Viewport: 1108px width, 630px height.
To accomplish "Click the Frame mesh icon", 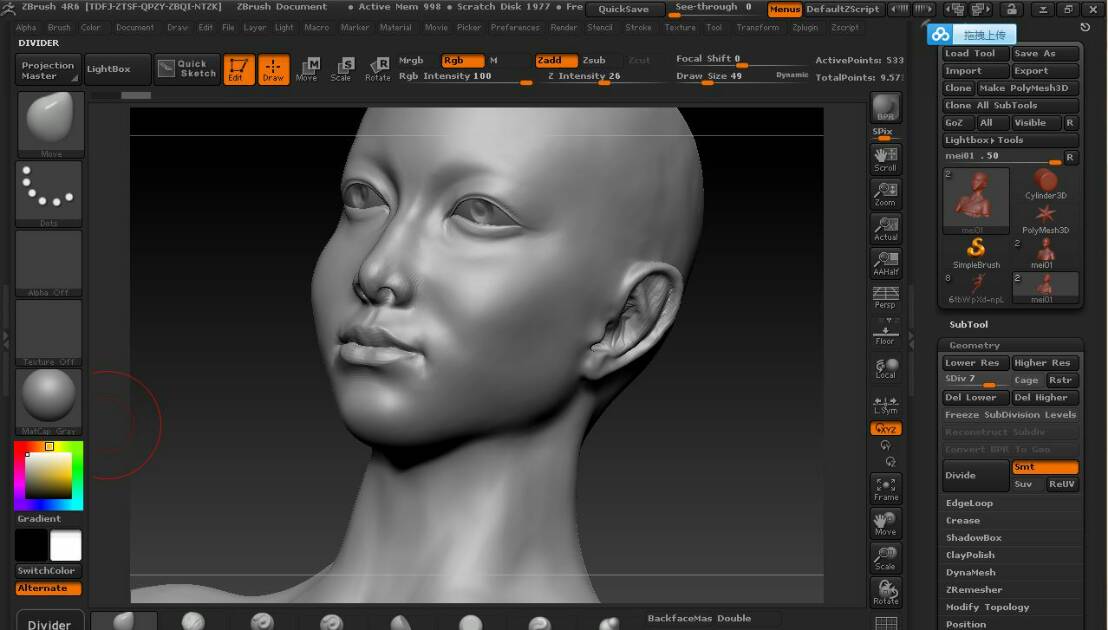I will [x=885, y=488].
